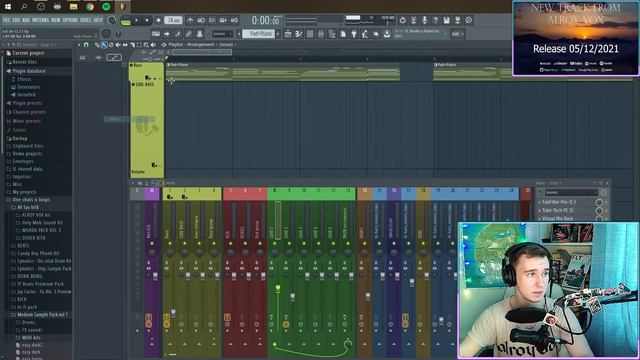Open the Channel rack window icon
640x360 pixels.
310,34
